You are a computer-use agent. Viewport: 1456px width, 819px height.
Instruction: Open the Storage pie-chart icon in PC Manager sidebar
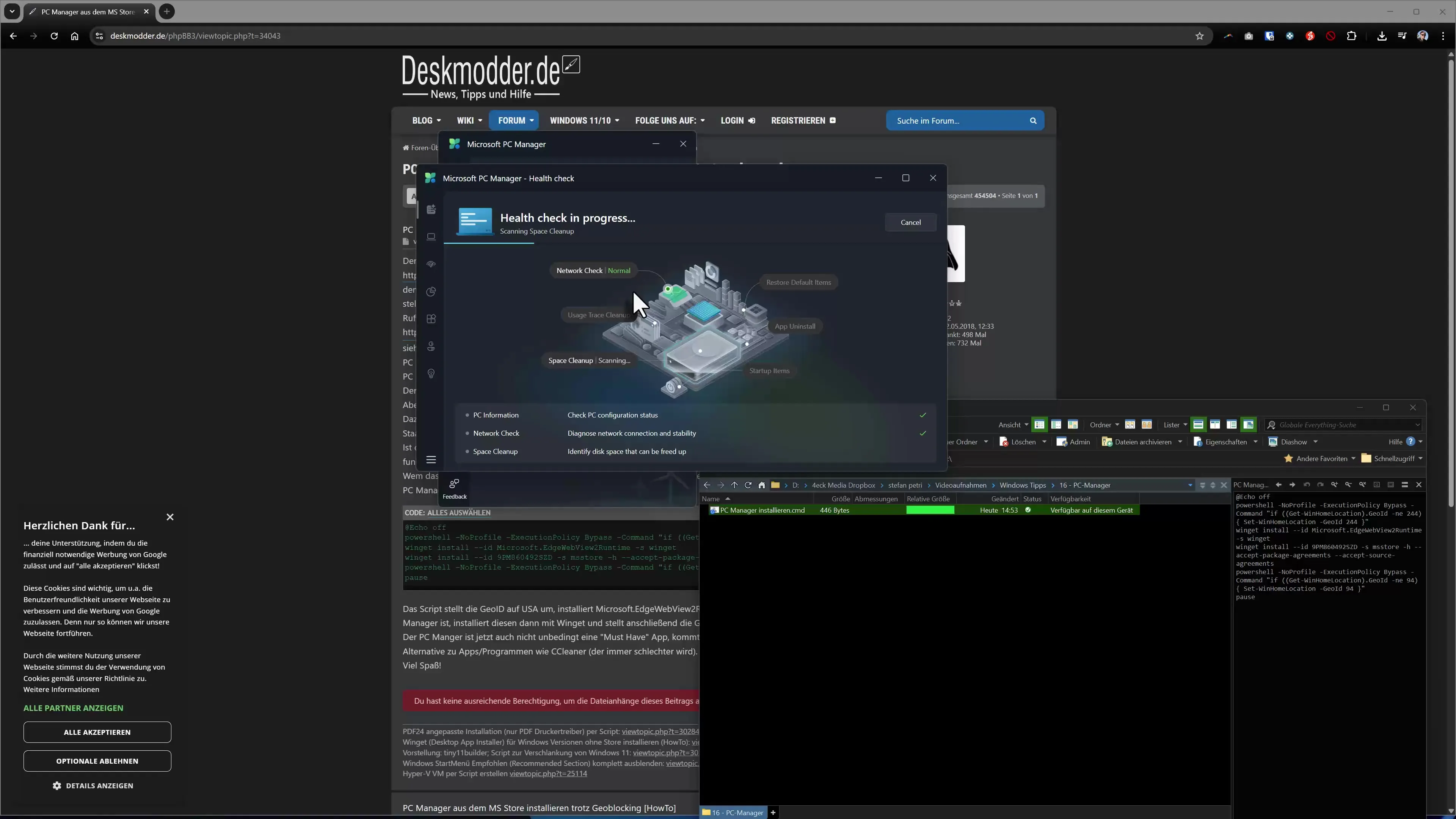pyautogui.click(x=431, y=292)
